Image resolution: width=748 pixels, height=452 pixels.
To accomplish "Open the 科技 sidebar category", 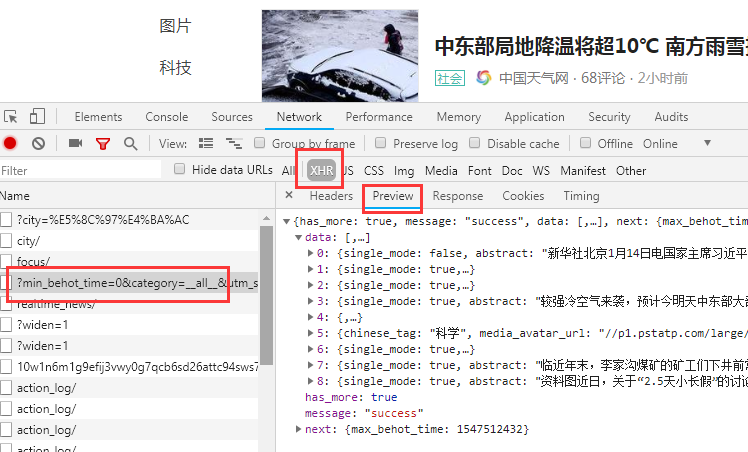I will coord(175,67).
